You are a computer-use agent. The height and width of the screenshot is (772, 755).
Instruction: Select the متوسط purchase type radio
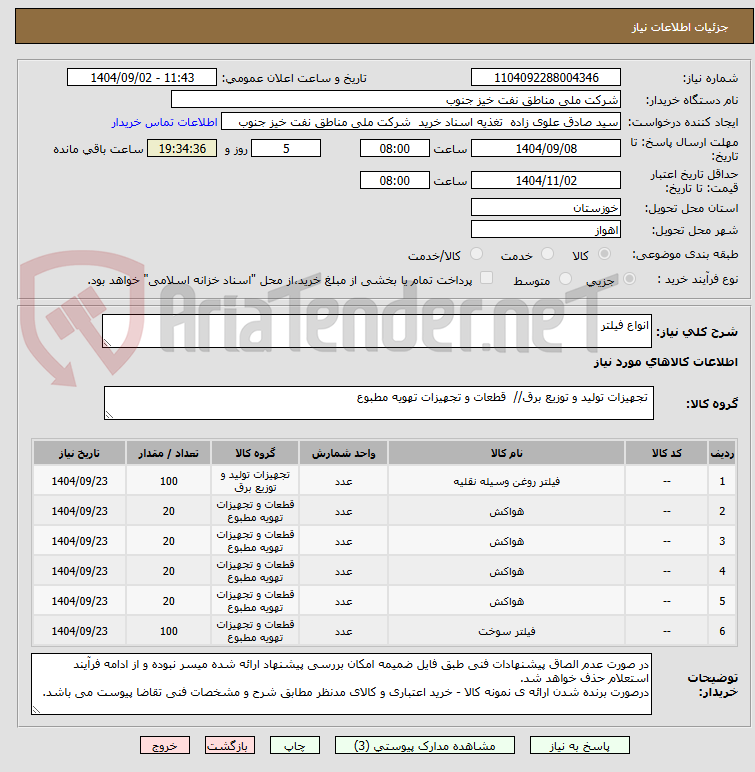565,279
